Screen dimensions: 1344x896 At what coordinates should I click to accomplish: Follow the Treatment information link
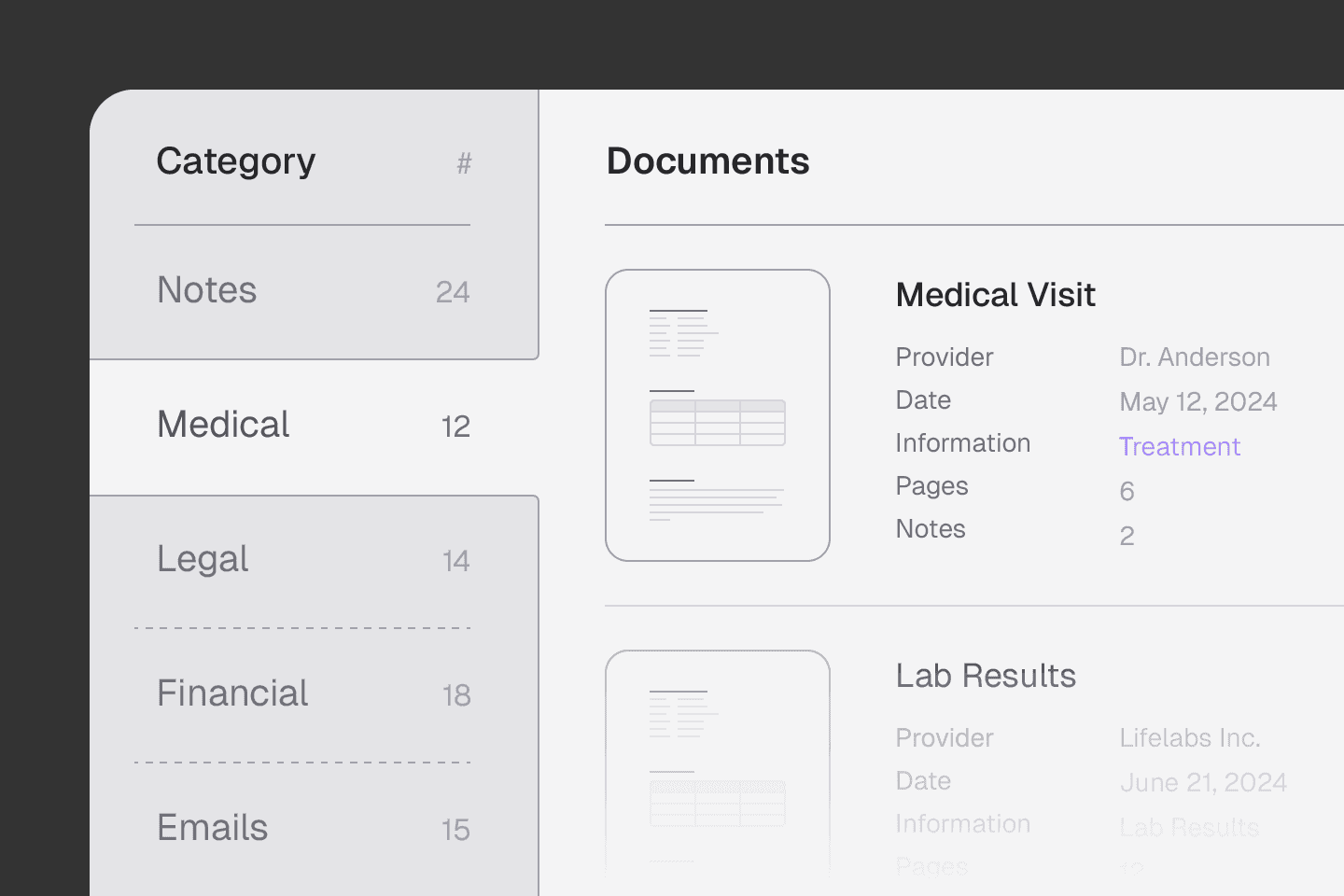[x=1180, y=446]
